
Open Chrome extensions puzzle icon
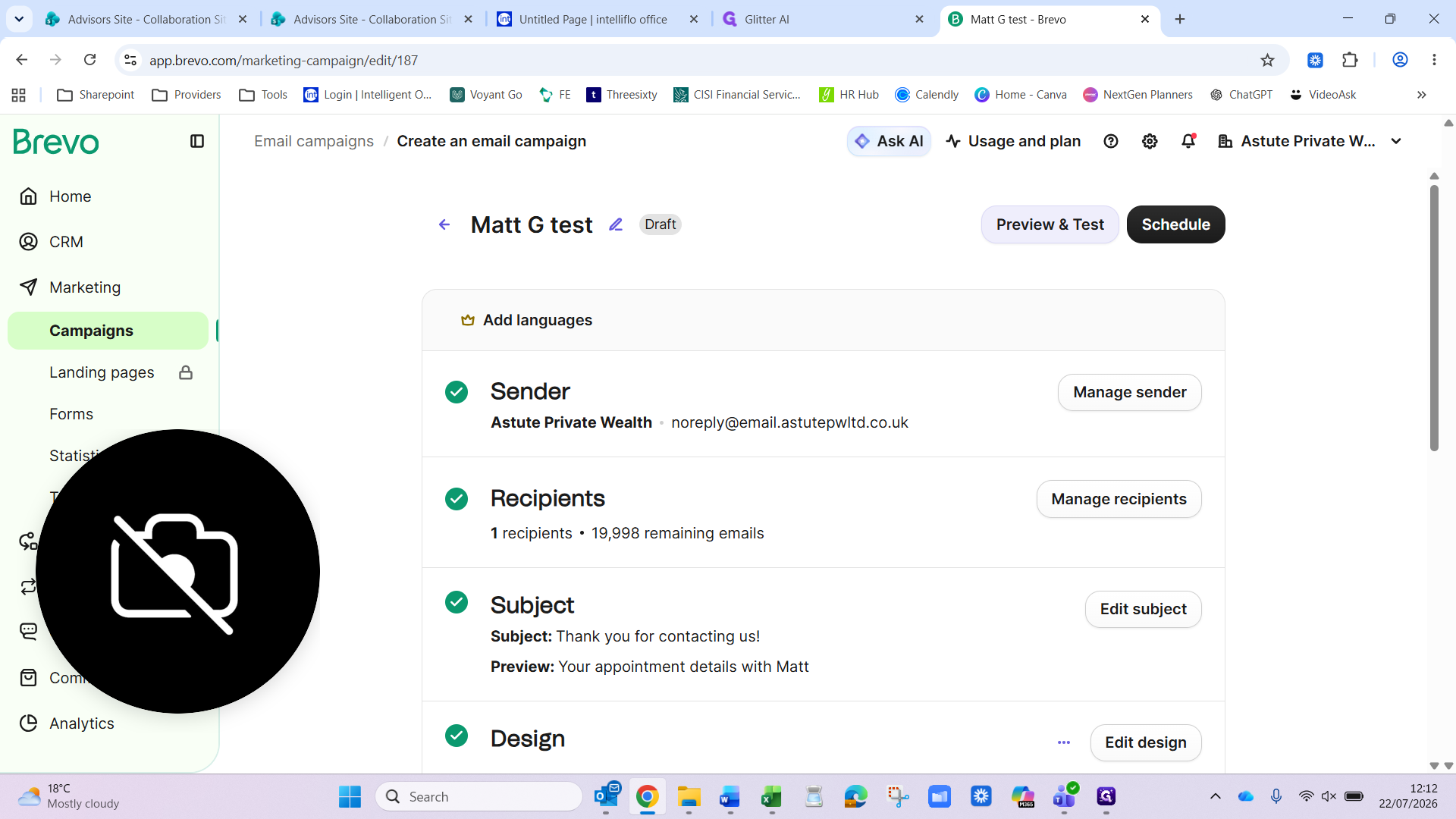[1350, 60]
